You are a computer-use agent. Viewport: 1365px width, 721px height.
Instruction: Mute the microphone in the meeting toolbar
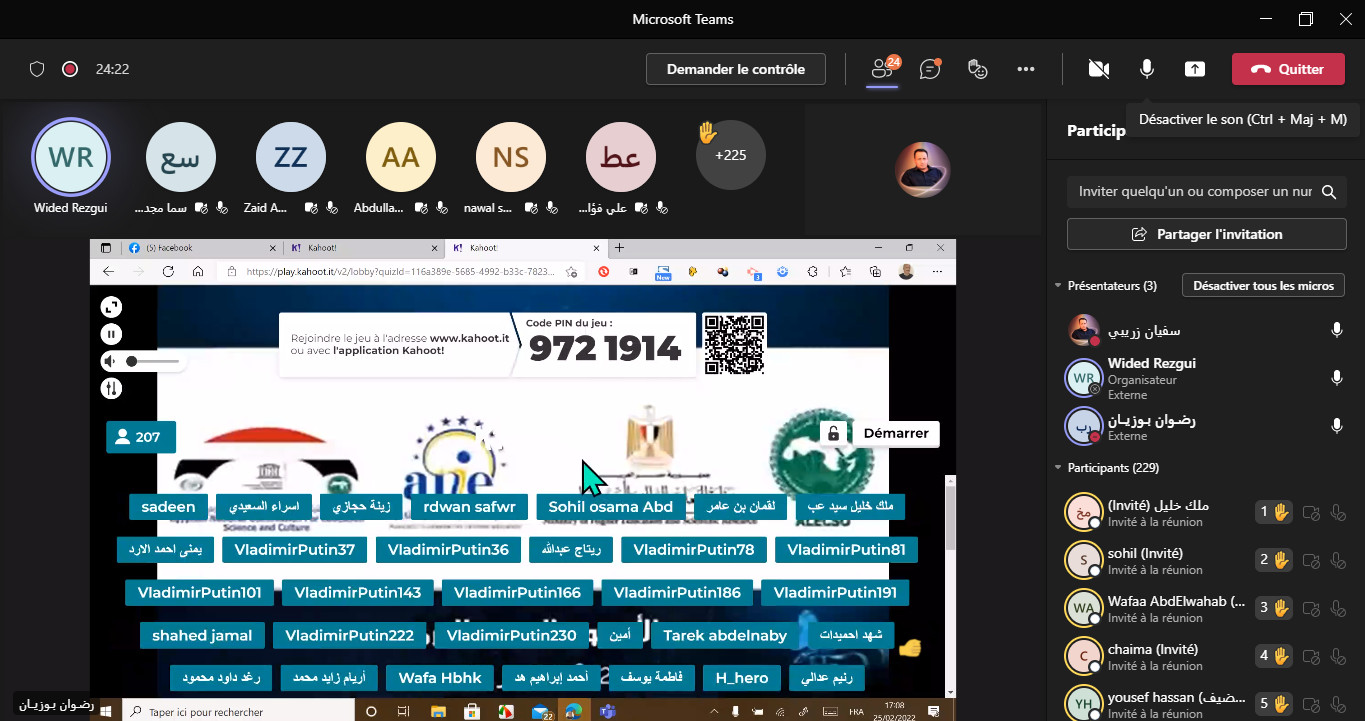(1147, 69)
